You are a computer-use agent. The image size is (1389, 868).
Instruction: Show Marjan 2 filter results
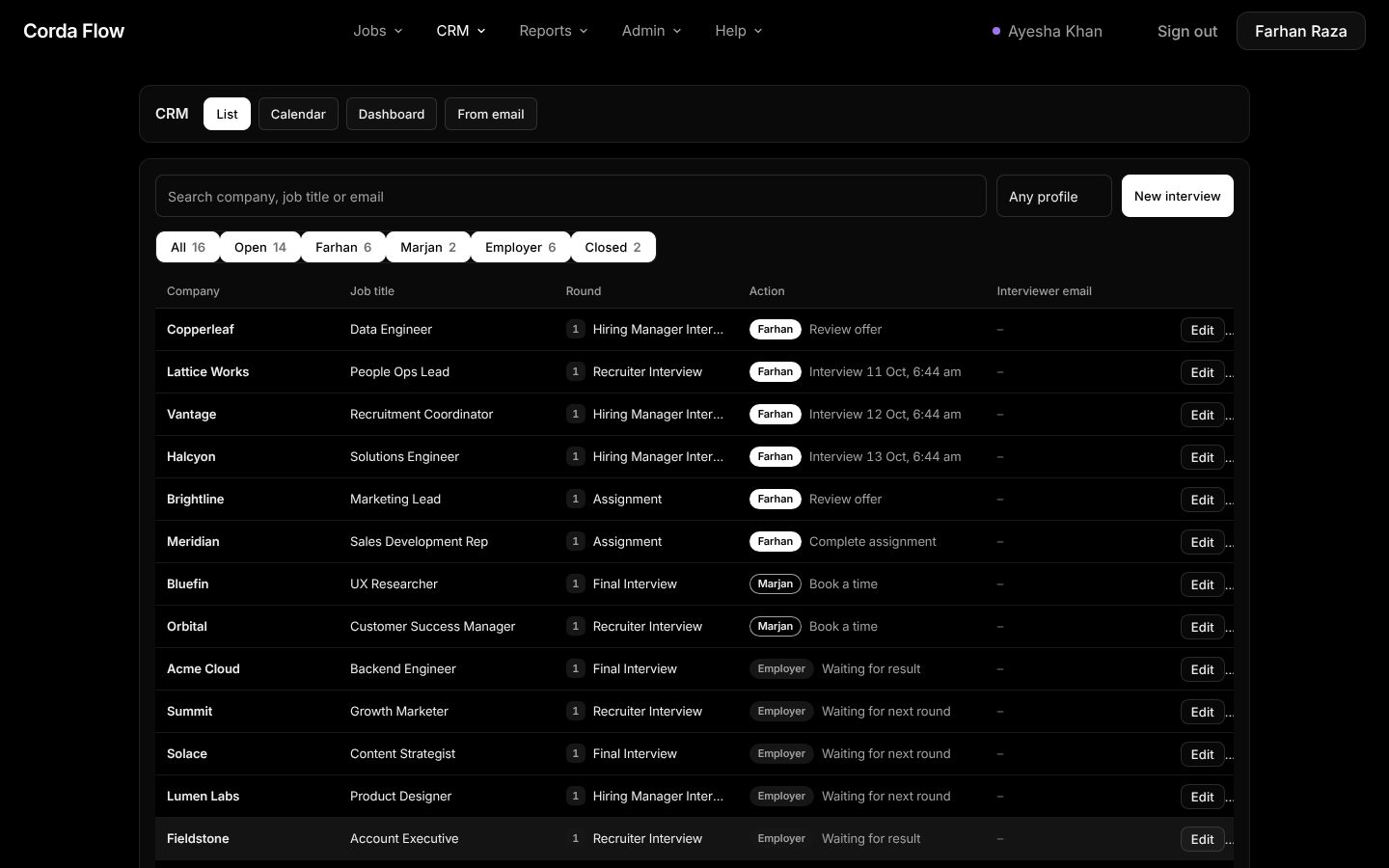pos(428,247)
